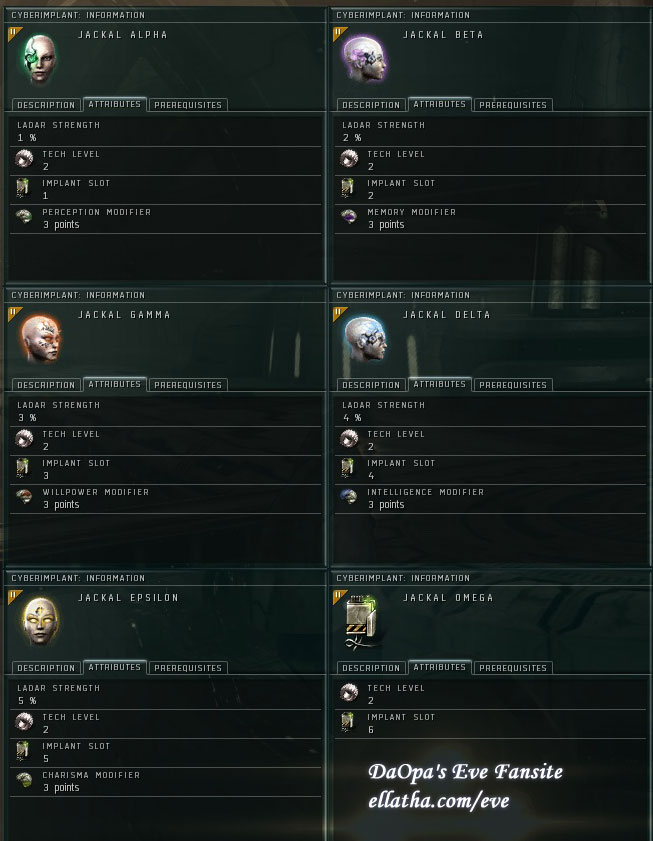This screenshot has width=653, height=841.
Task: Select the Ladar Strength row in Jackal Epsilon
Action: (x=165, y=695)
